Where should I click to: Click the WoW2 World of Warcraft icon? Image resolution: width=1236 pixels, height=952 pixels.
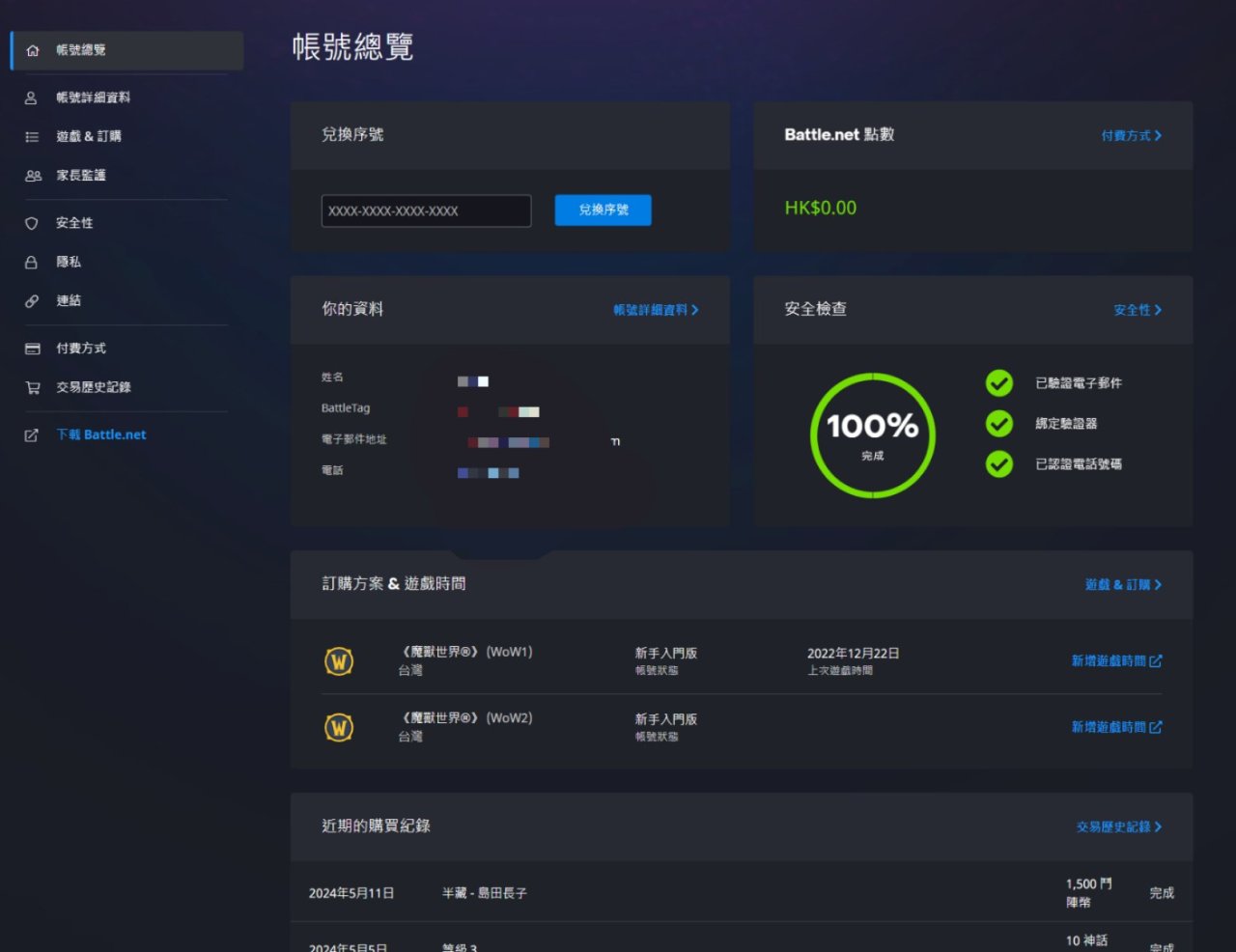coord(339,727)
